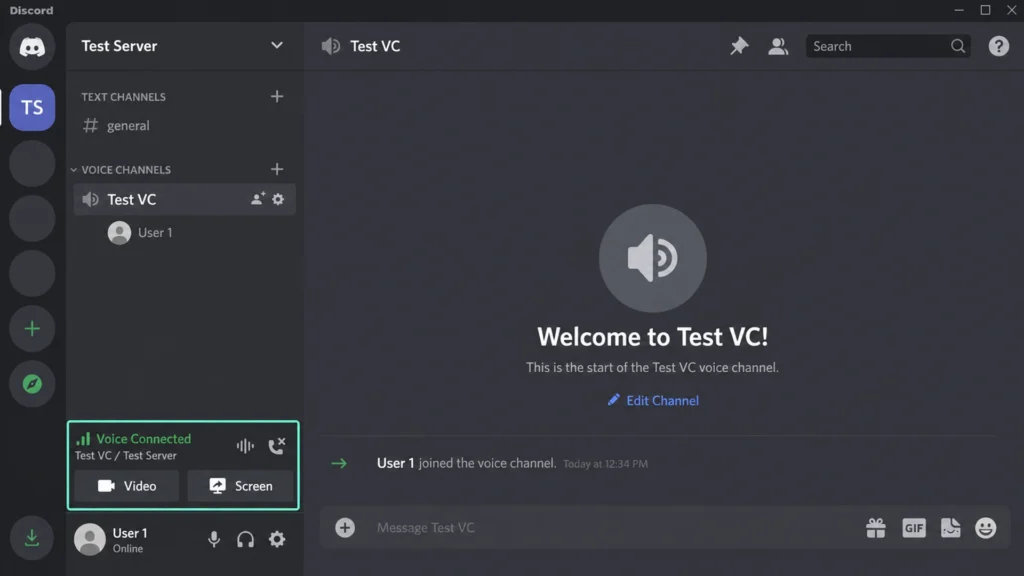Deafen with the headphones icon

point(246,539)
